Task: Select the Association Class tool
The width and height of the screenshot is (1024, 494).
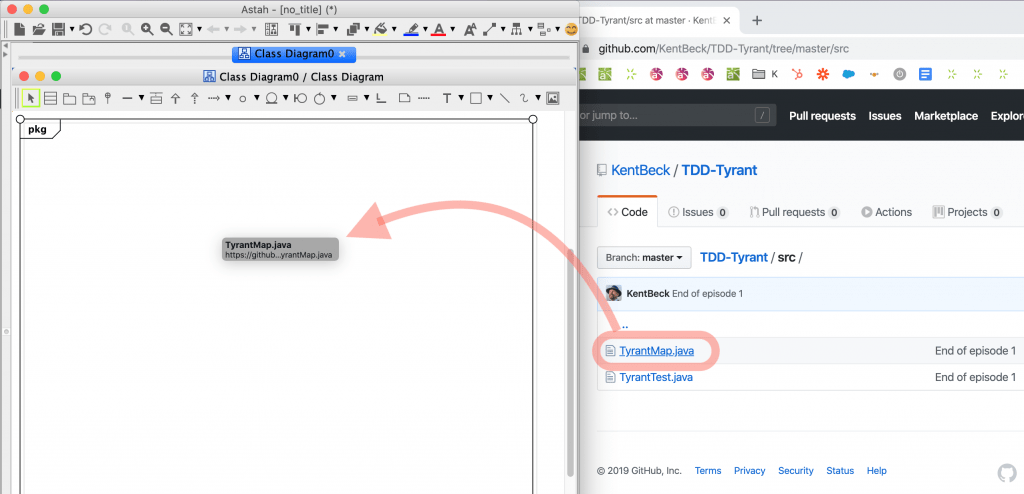Action: 155,98
